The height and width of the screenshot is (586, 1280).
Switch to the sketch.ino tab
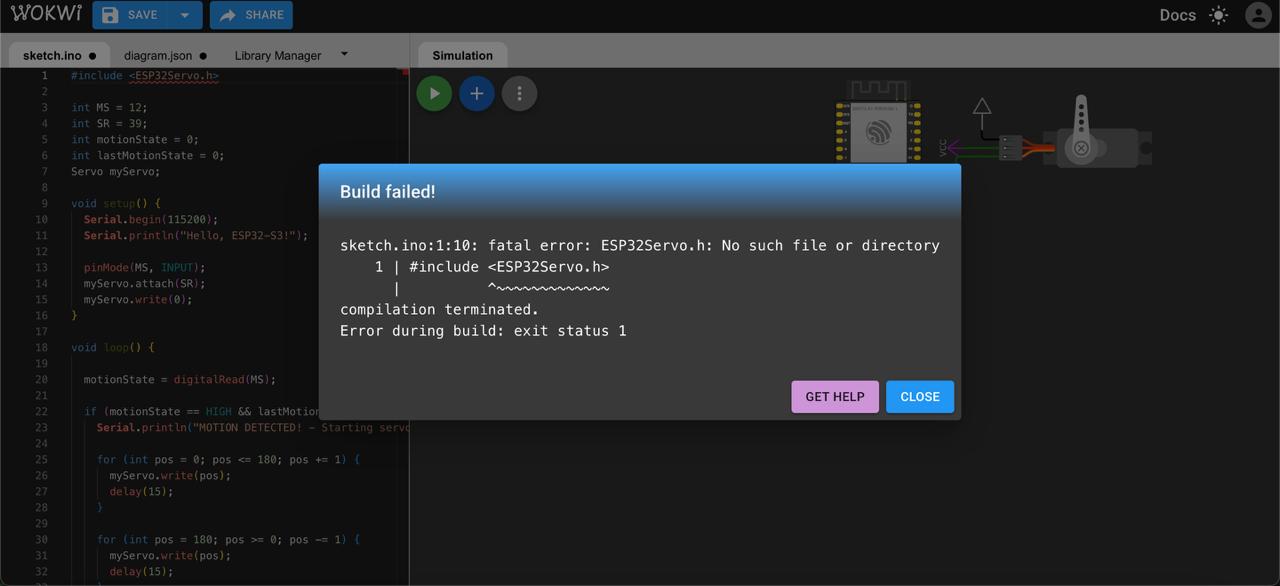point(52,56)
